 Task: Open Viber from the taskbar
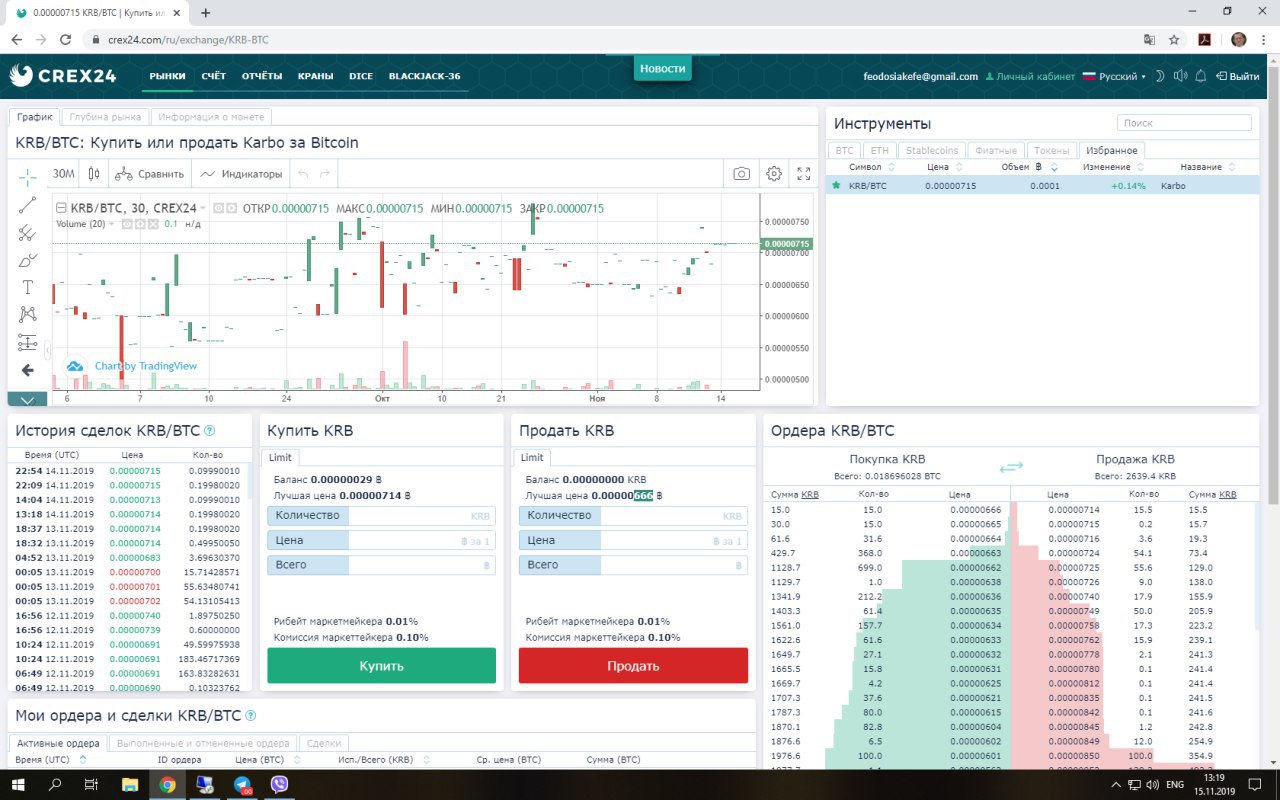click(x=279, y=786)
